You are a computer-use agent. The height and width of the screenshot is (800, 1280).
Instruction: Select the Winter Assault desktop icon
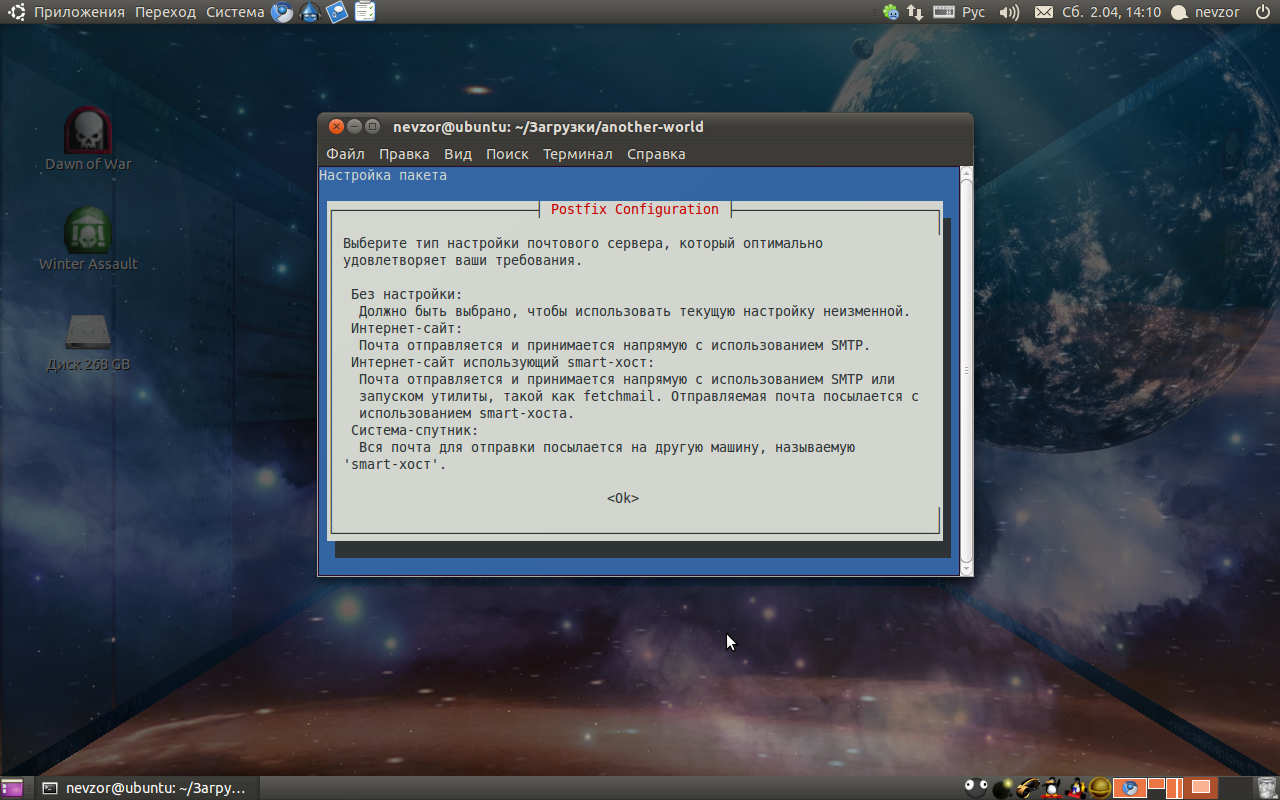[x=88, y=238]
